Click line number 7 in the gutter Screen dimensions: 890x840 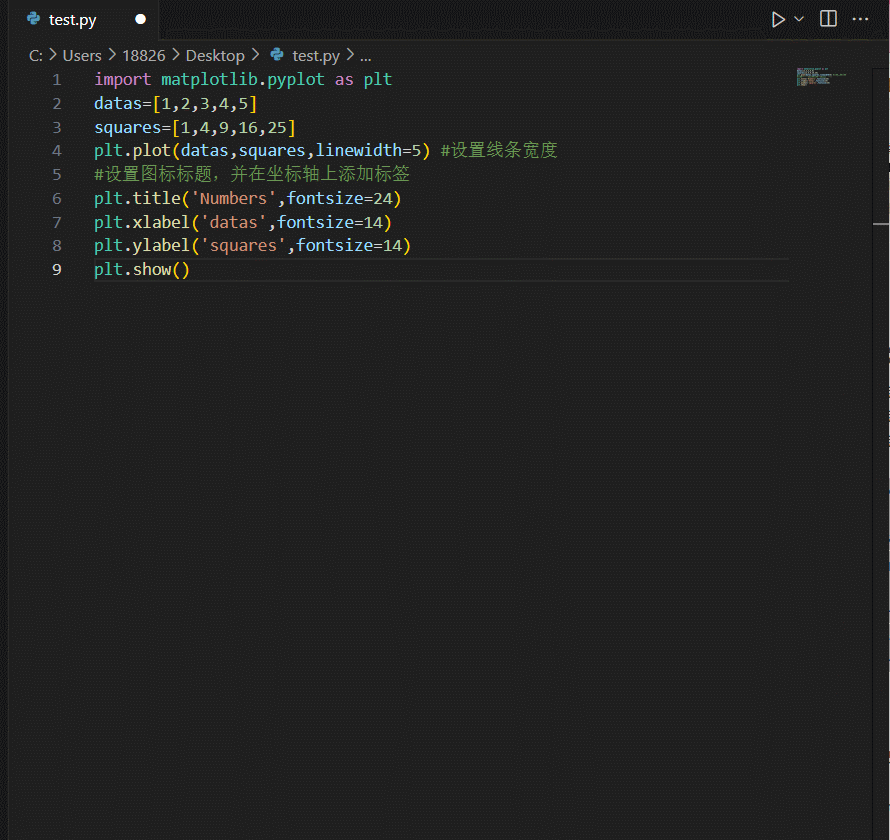point(56,222)
